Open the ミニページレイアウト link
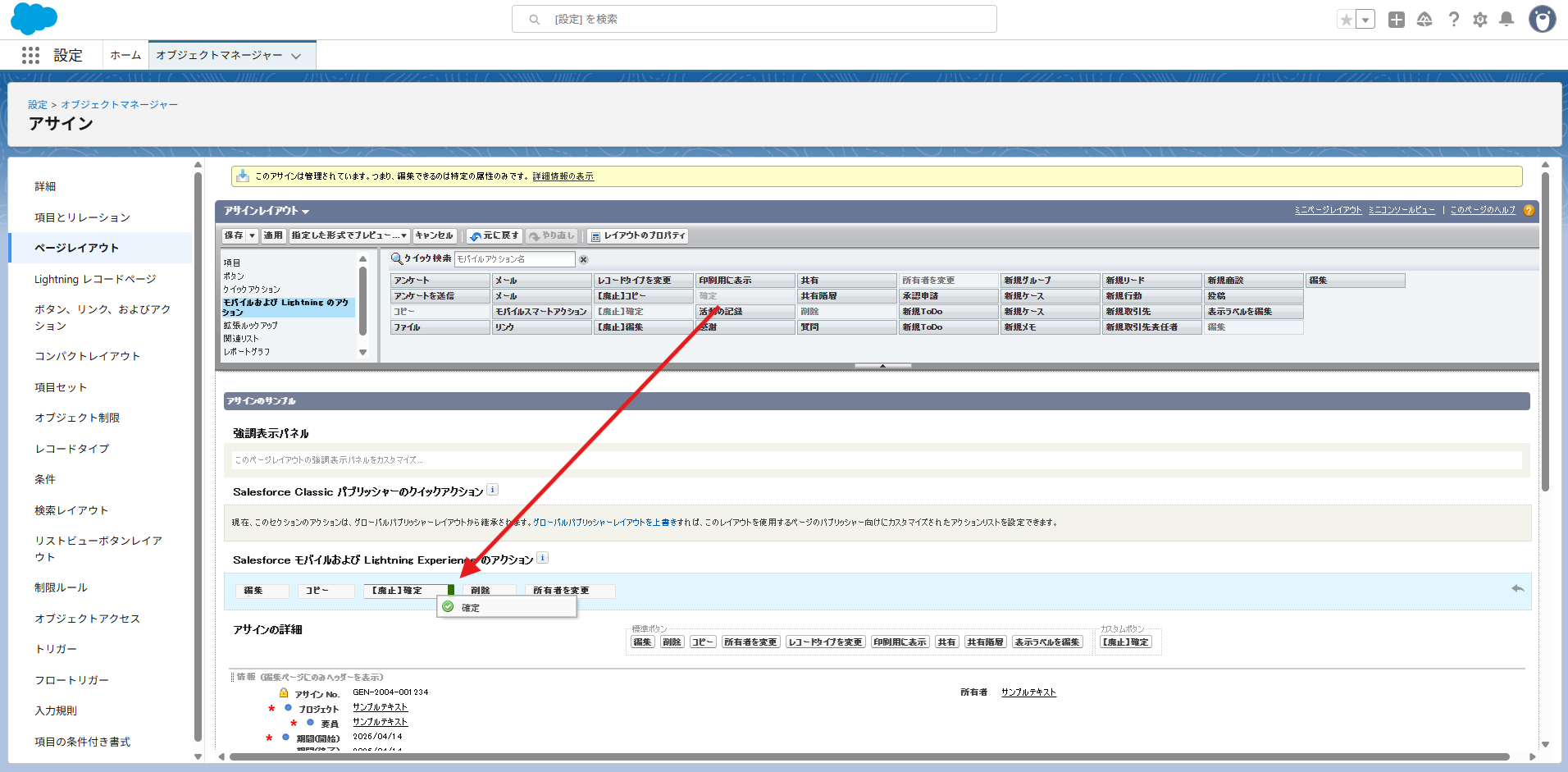This screenshot has height=772, width=1568. pos(1329,210)
